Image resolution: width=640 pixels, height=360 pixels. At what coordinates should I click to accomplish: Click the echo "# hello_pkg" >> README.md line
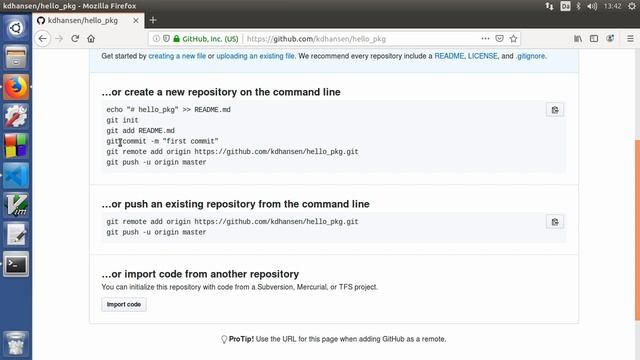point(169,109)
